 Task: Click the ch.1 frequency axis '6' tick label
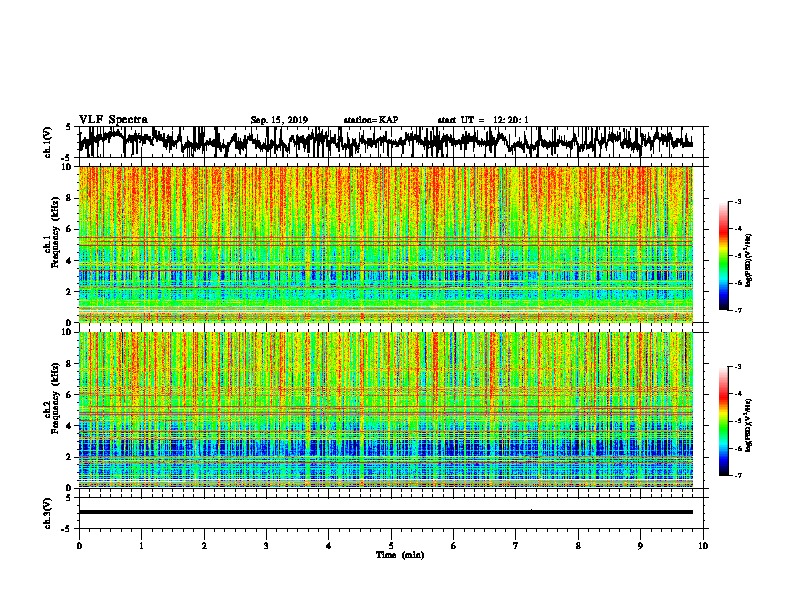point(70,230)
